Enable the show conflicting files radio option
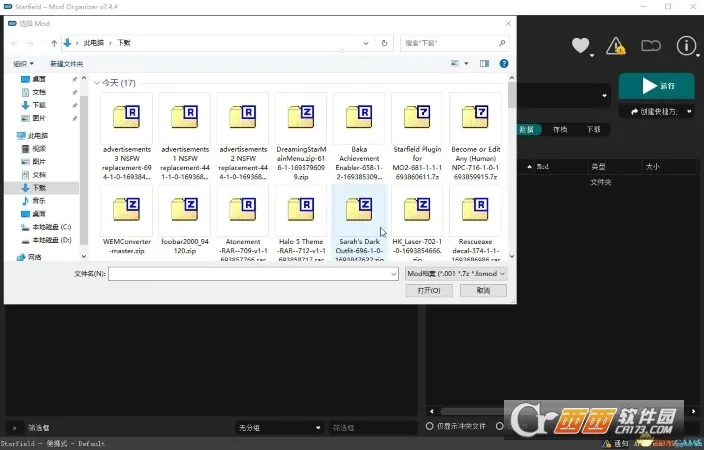Image resolution: width=704 pixels, height=450 pixels. tap(431, 426)
